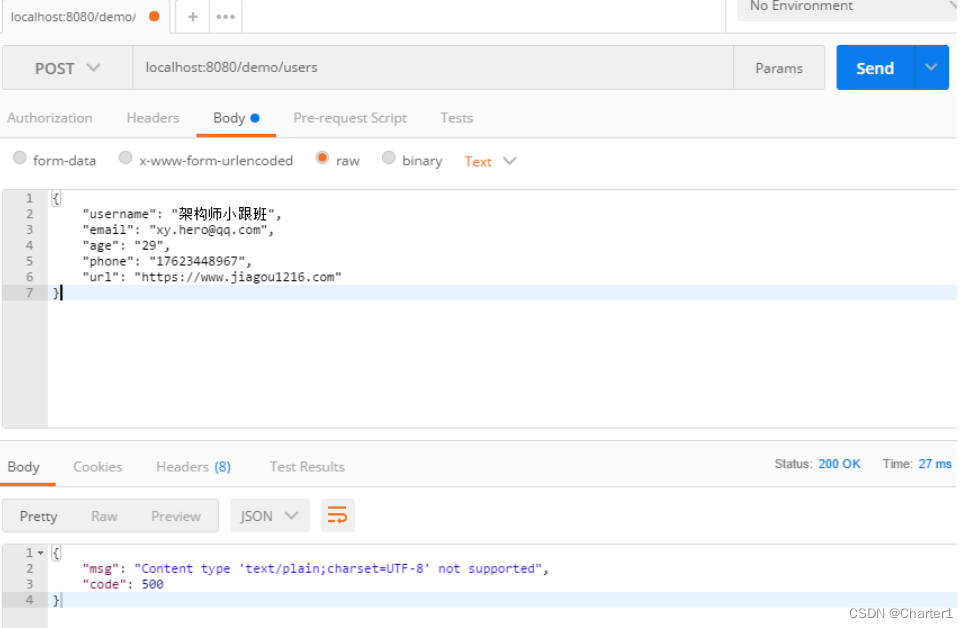
Task: Select the form-data radio button
Action: click(x=20, y=158)
